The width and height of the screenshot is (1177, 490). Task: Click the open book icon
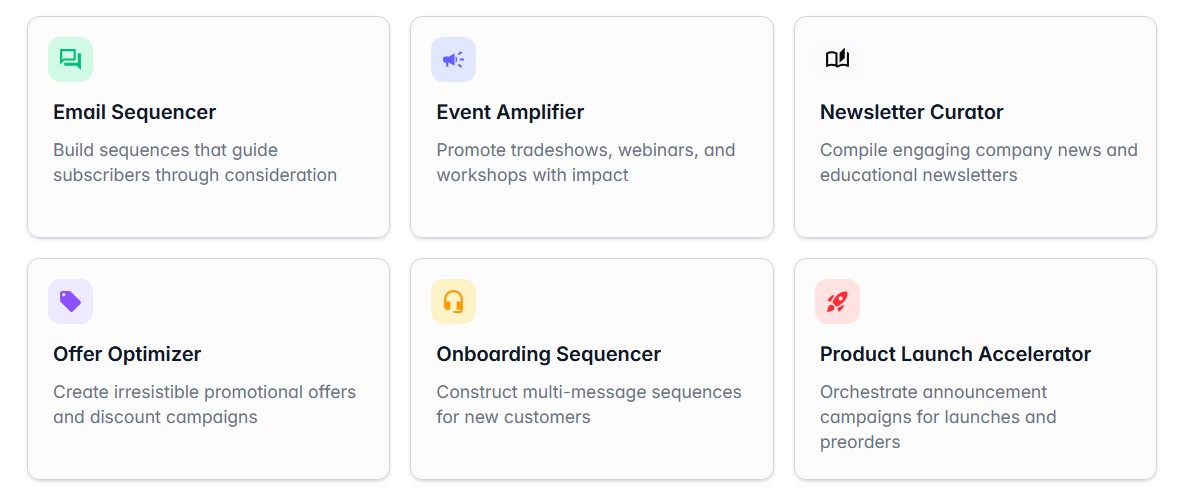coord(837,59)
